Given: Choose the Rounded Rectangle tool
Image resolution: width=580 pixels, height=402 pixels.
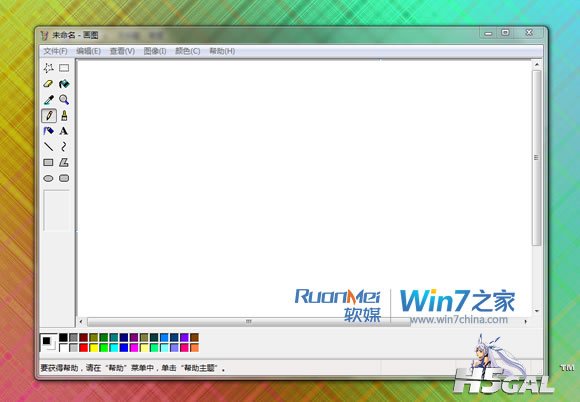Looking at the screenshot, I should pyautogui.click(x=64, y=179).
